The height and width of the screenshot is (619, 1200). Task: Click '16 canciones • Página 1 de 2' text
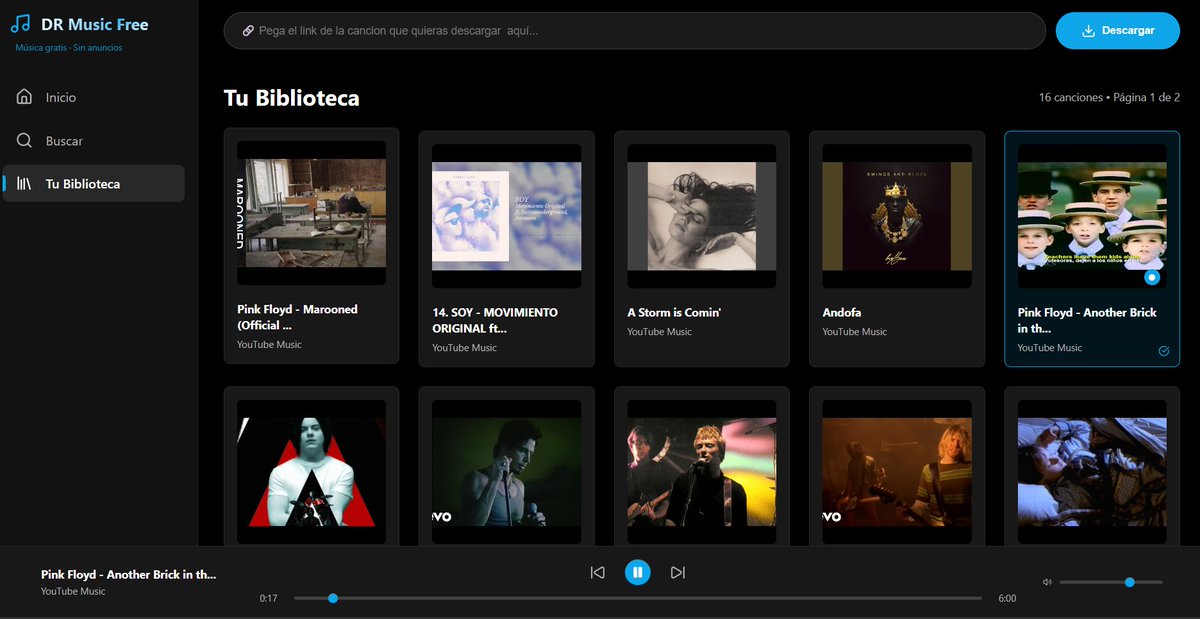(x=1109, y=97)
